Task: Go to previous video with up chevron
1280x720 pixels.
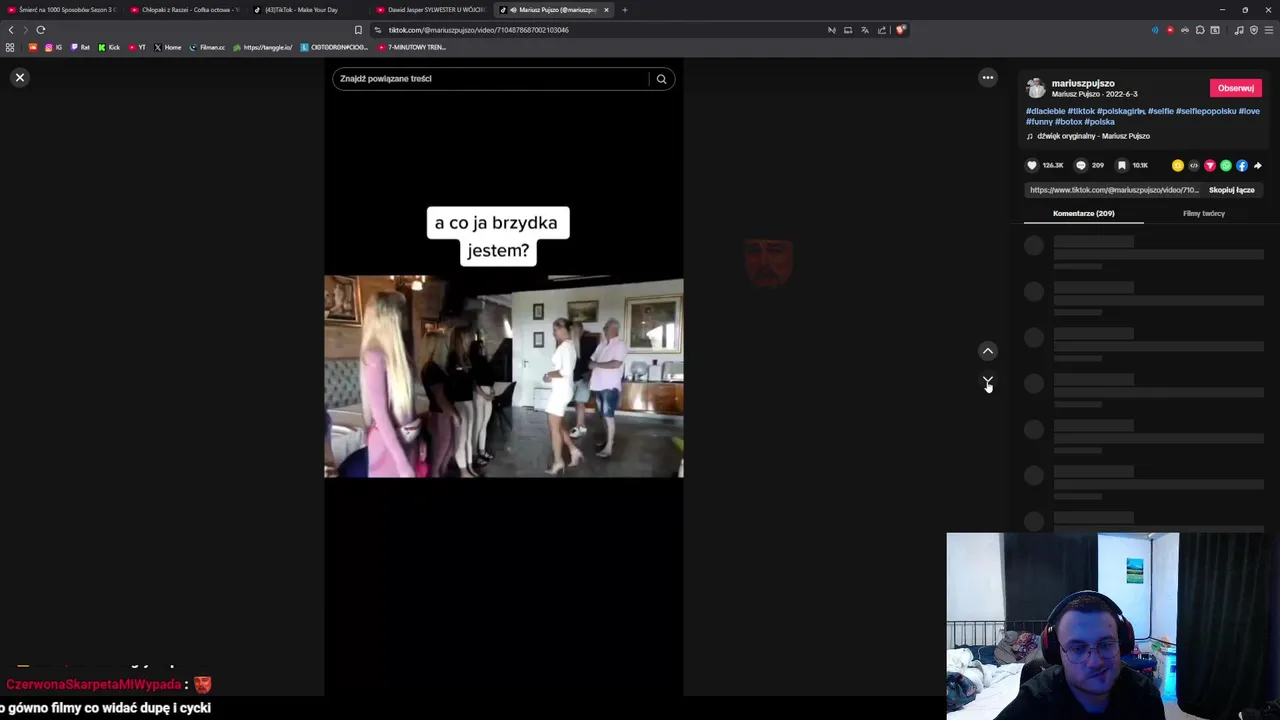Action: (x=988, y=351)
